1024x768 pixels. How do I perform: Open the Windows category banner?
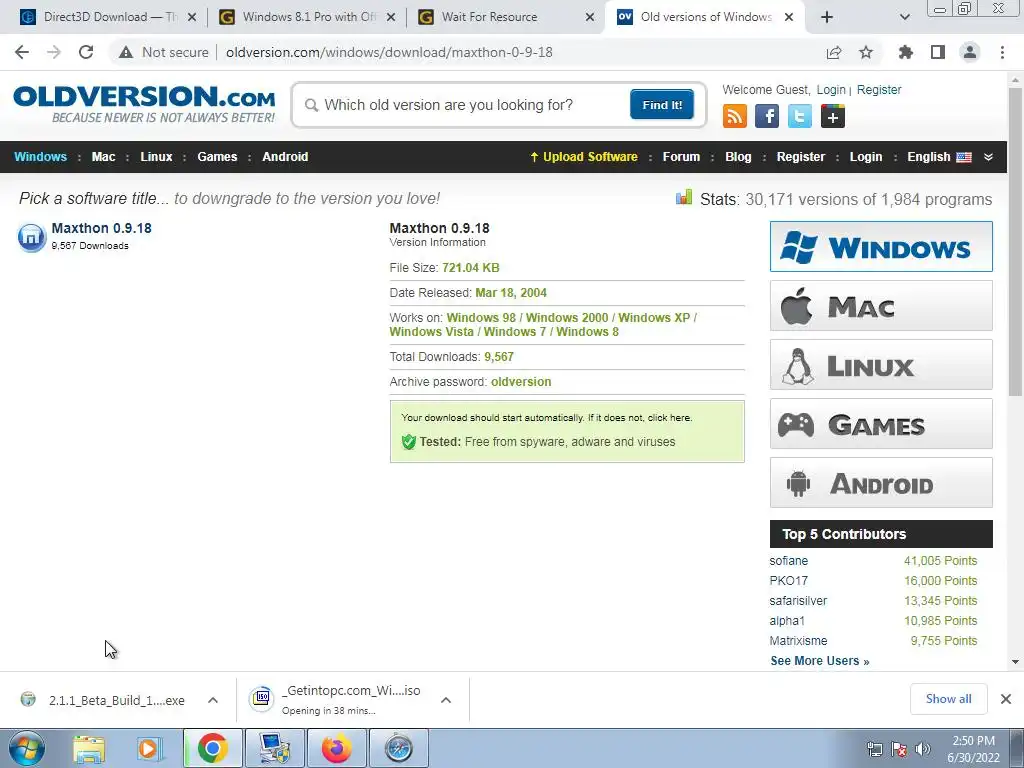(881, 246)
